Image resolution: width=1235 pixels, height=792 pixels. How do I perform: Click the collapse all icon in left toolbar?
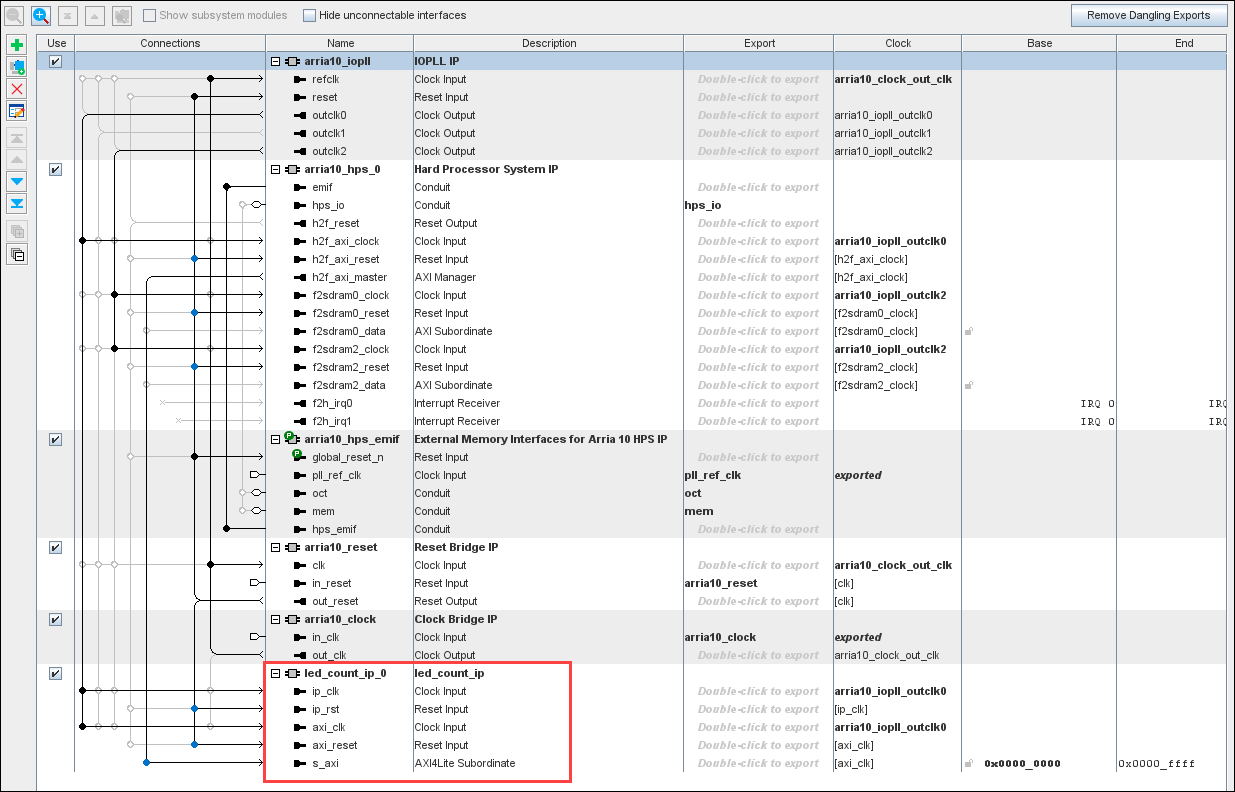[17, 253]
